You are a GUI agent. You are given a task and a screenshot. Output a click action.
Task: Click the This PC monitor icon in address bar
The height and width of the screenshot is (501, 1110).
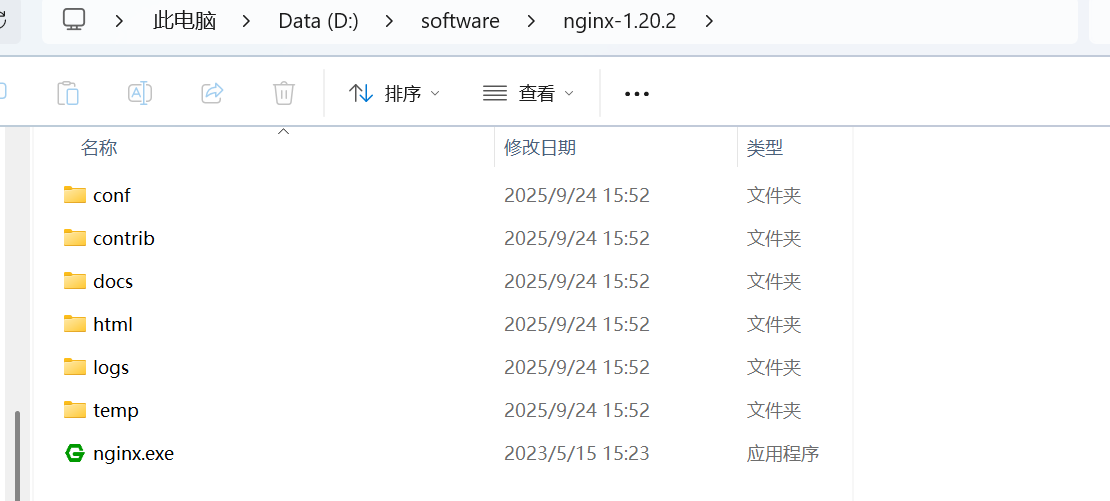74,20
